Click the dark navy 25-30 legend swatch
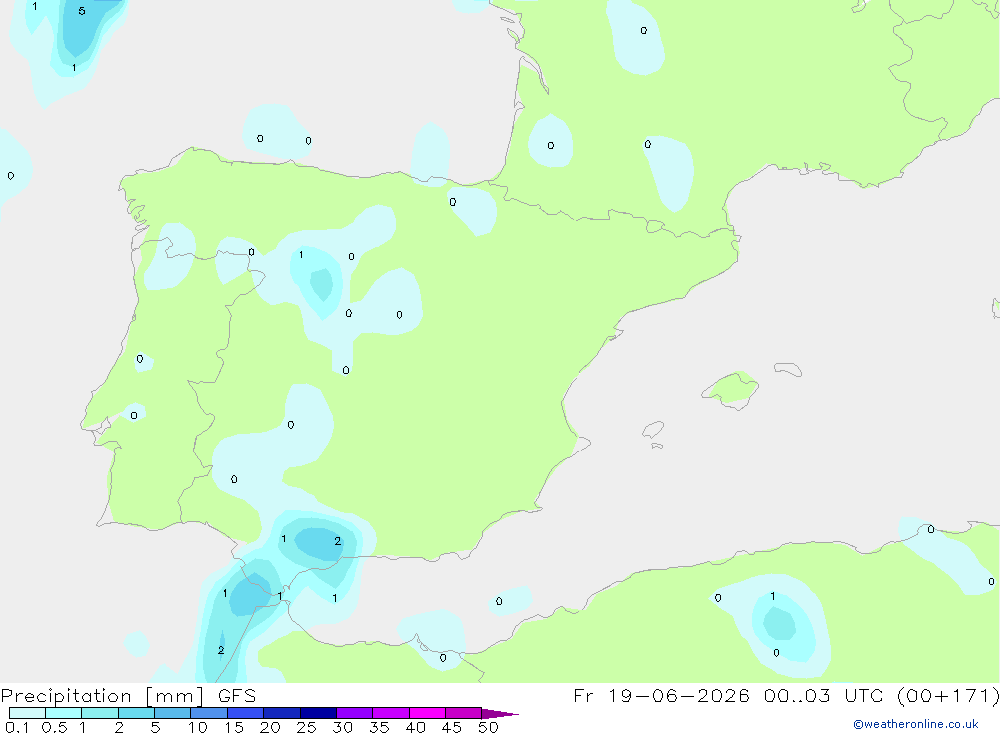 (x=318, y=713)
